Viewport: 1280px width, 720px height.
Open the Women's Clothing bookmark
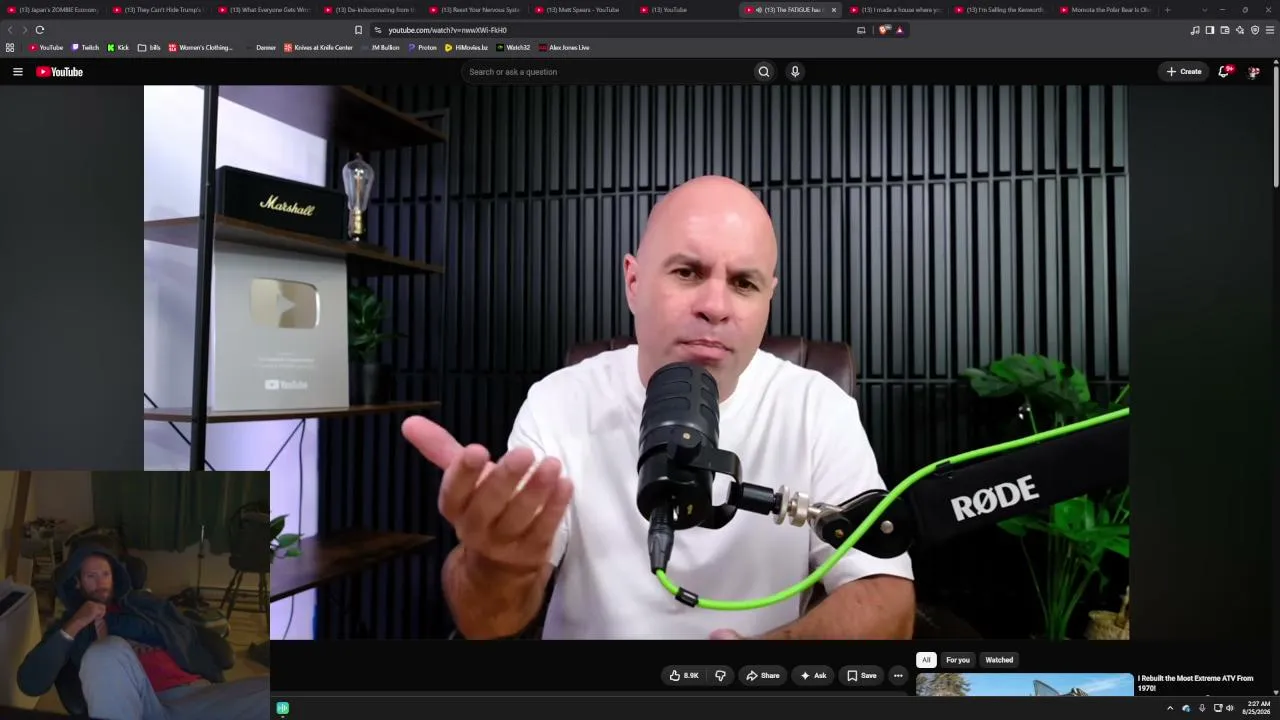tap(200, 47)
